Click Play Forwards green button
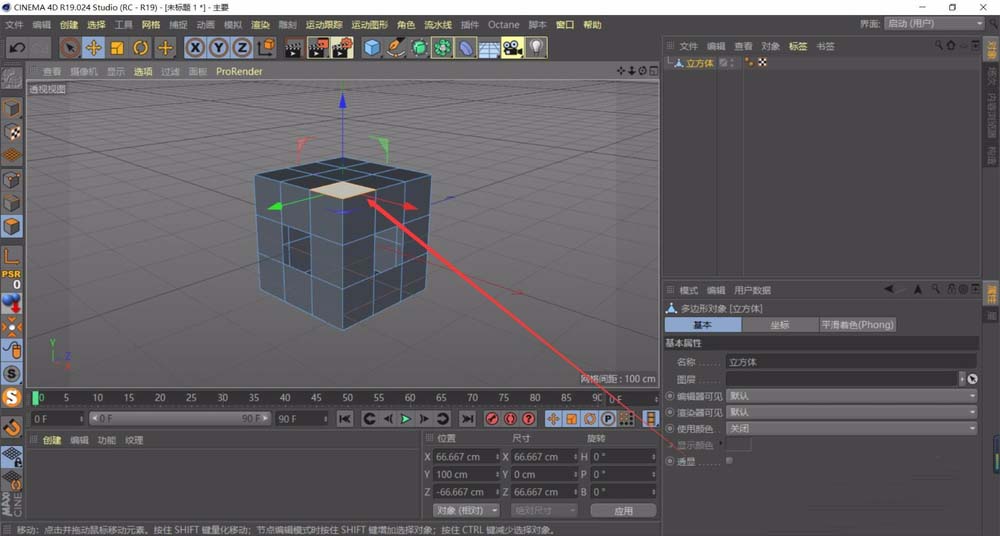Image resolution: width=1000 pixels, height=536 pixels. tap(406, 419)
